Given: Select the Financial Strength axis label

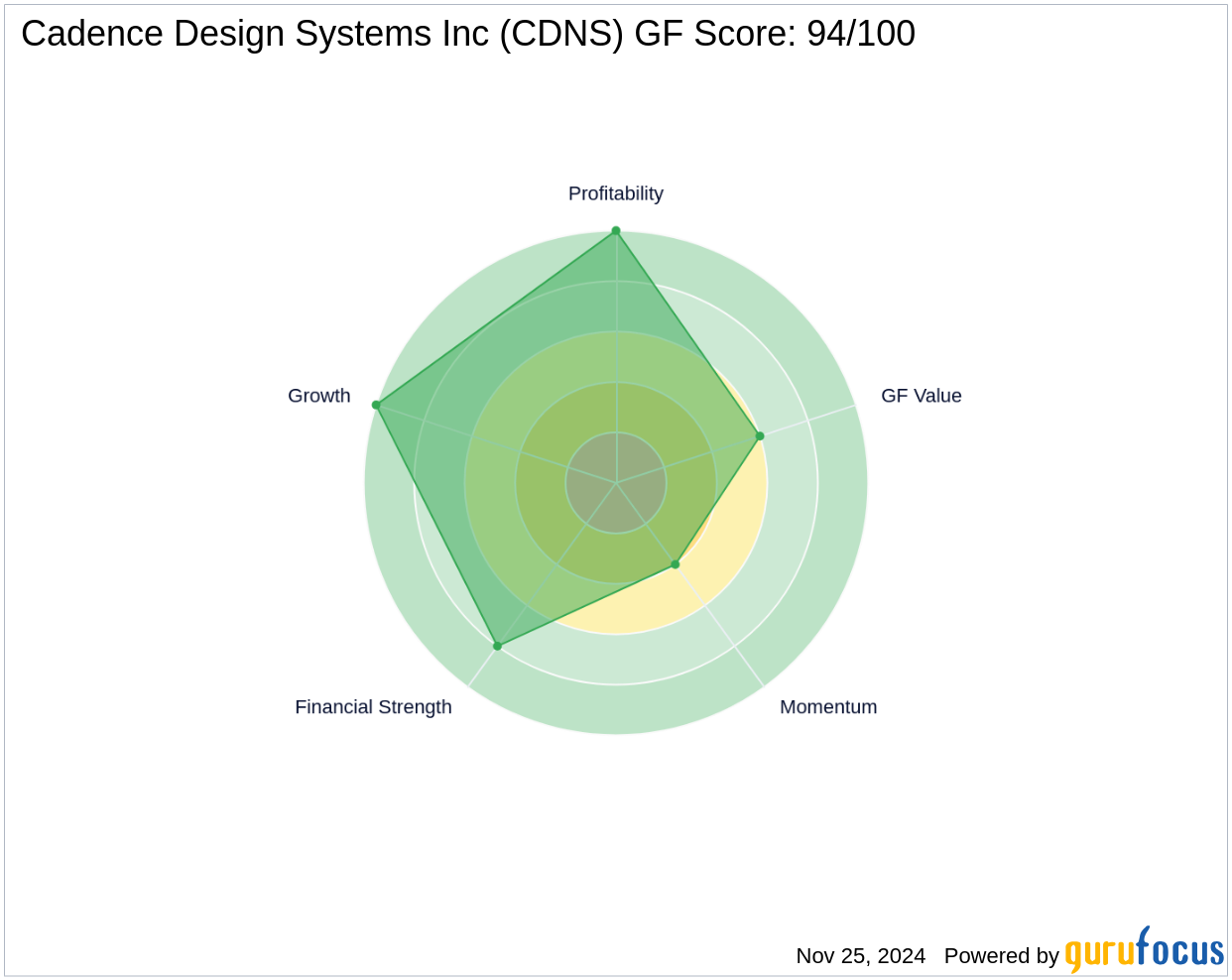Looking at the screenshot, I should (x=373, y=707).
